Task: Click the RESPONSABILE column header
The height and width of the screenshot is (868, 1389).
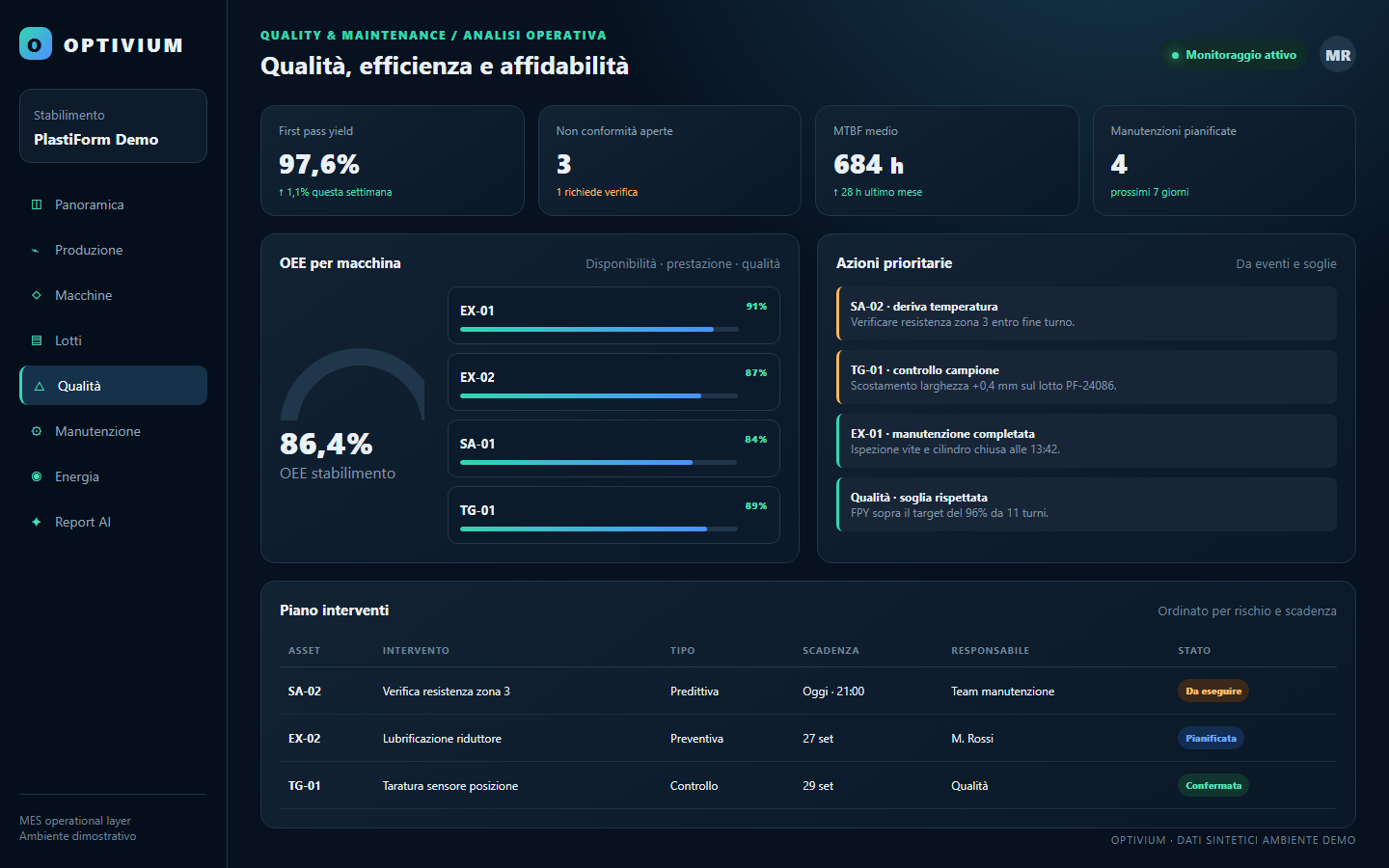Action: tap(991, 651)
